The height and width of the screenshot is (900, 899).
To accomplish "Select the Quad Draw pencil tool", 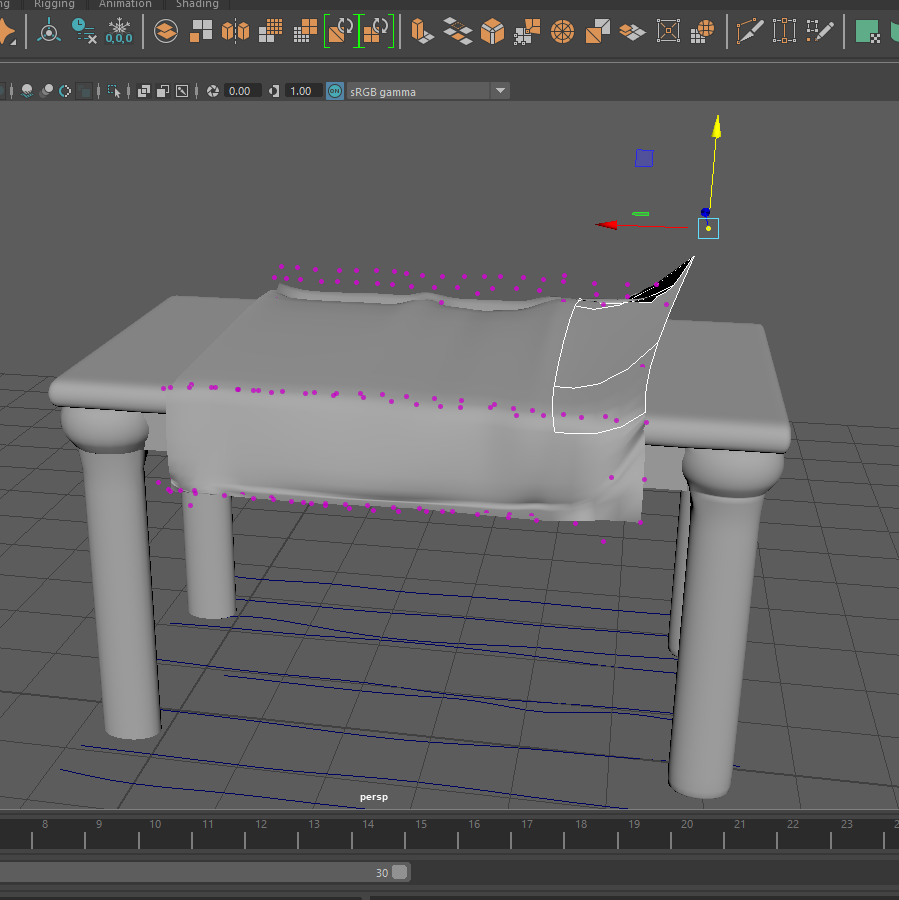I will pos(820,31).
